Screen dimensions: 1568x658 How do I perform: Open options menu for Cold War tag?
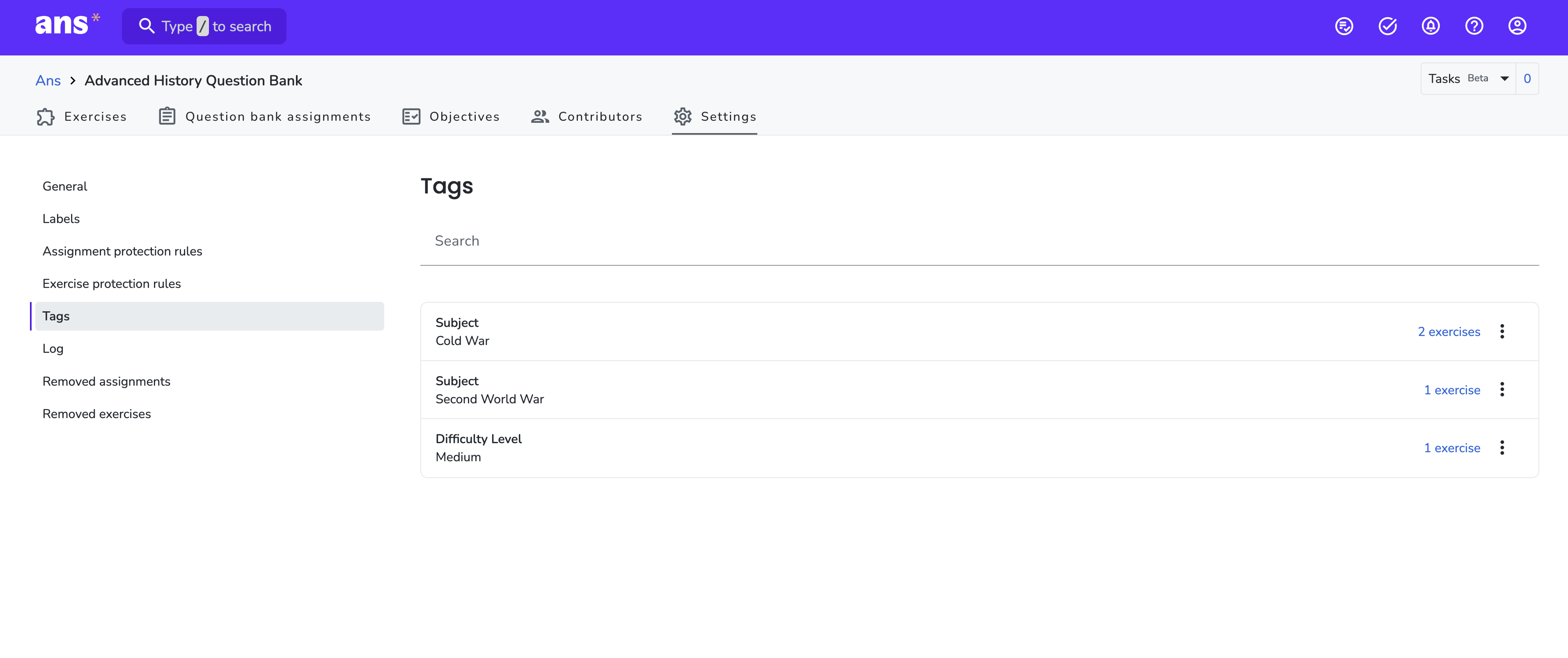pos(1502,331)
